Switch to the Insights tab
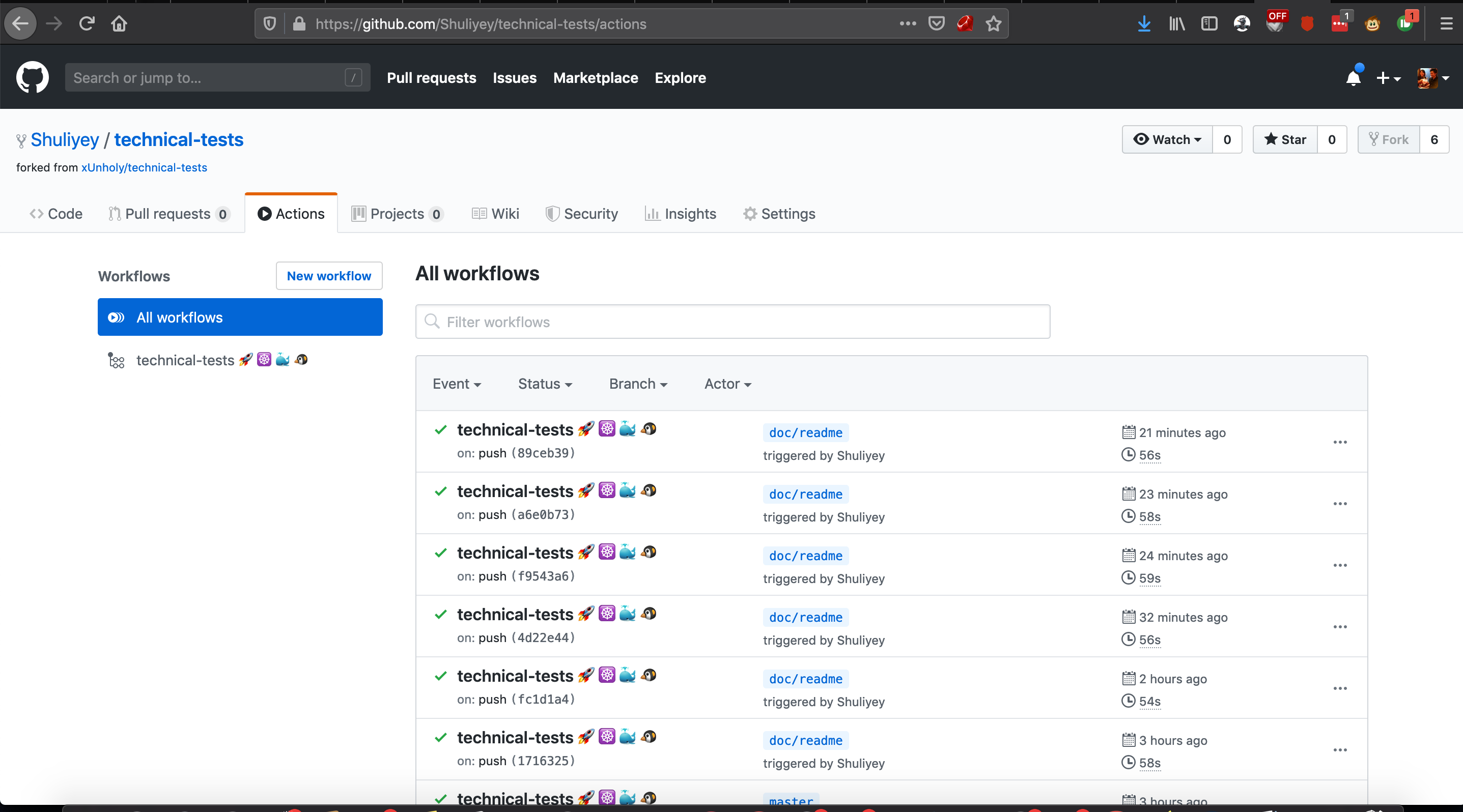The height and width of the screenshot is (812, 1463). pos(681,214)
